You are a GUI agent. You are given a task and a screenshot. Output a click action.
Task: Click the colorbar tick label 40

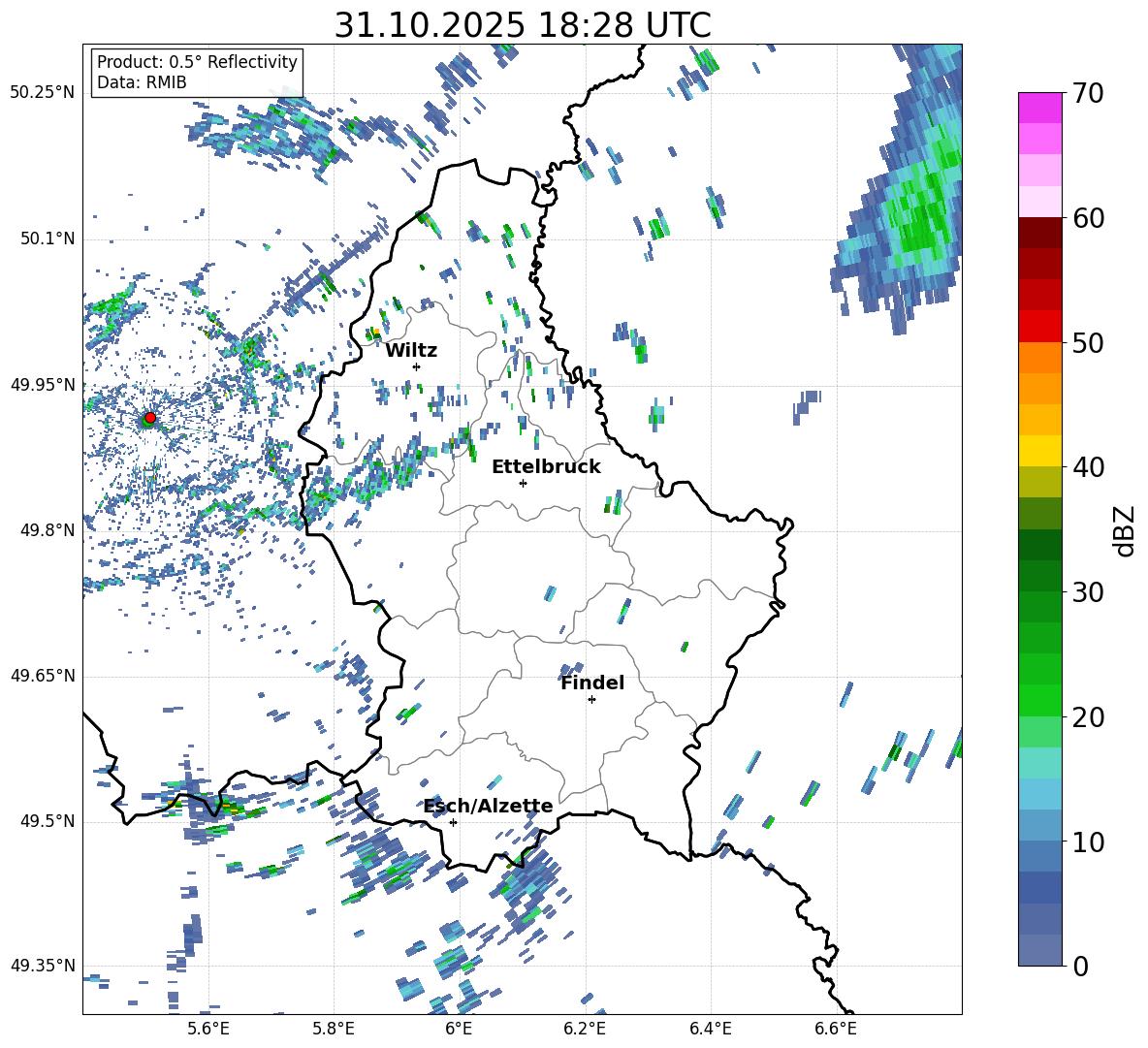[x=1088, y=467]
